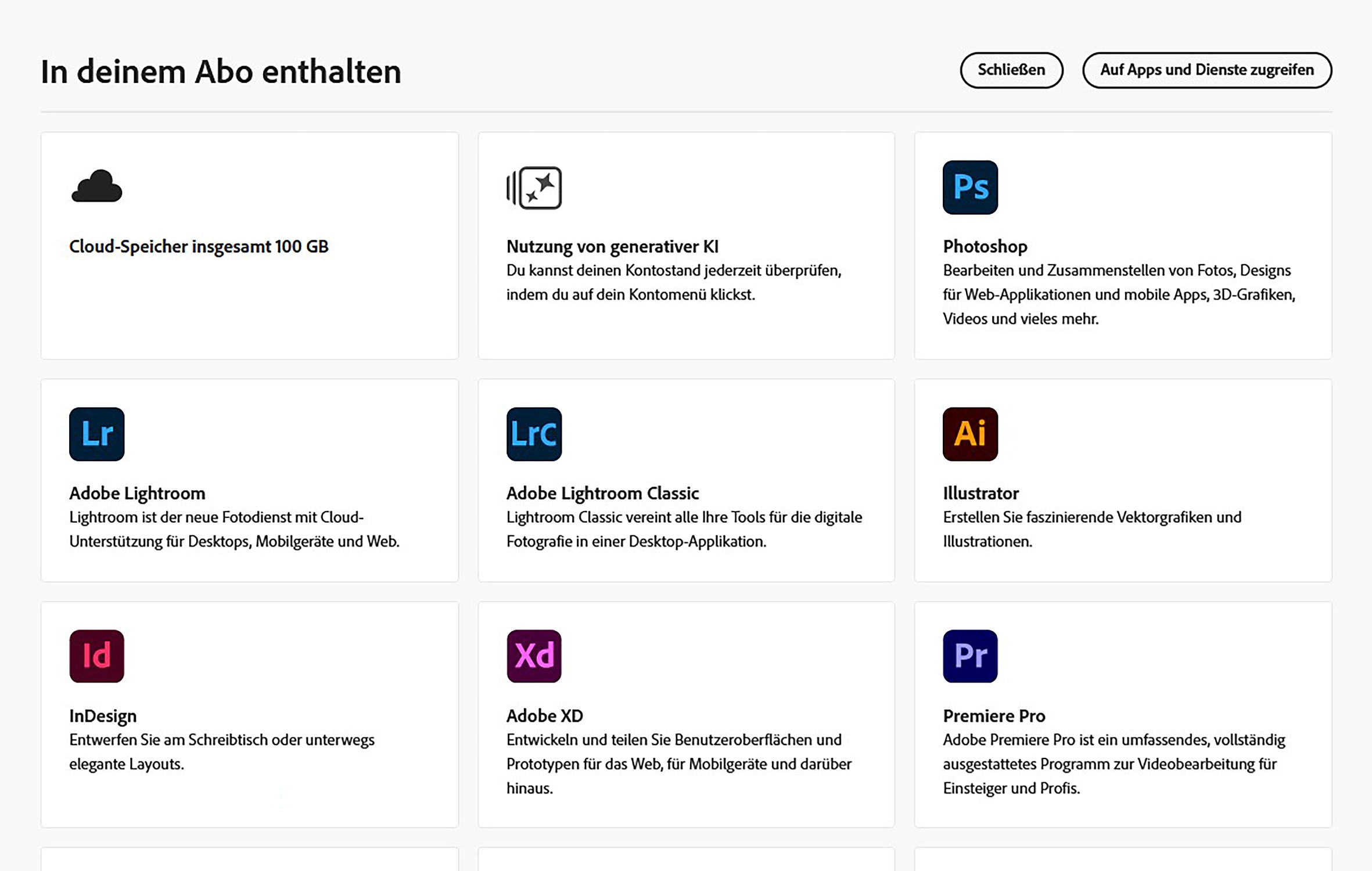Click the Illustrator card title
The width and height of the screenshot is (1372, 871).
[x=980, y=493]
